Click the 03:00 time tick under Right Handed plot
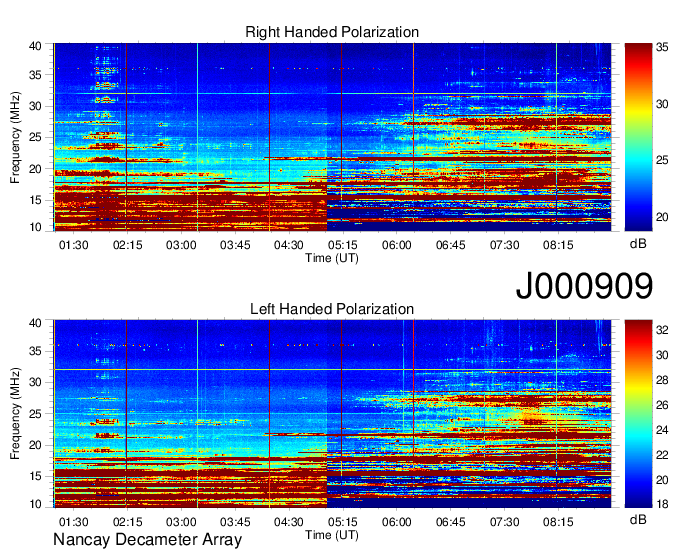The width and height of the screenshot is (680, 552). pyautogui.click(x=181, y=245)
